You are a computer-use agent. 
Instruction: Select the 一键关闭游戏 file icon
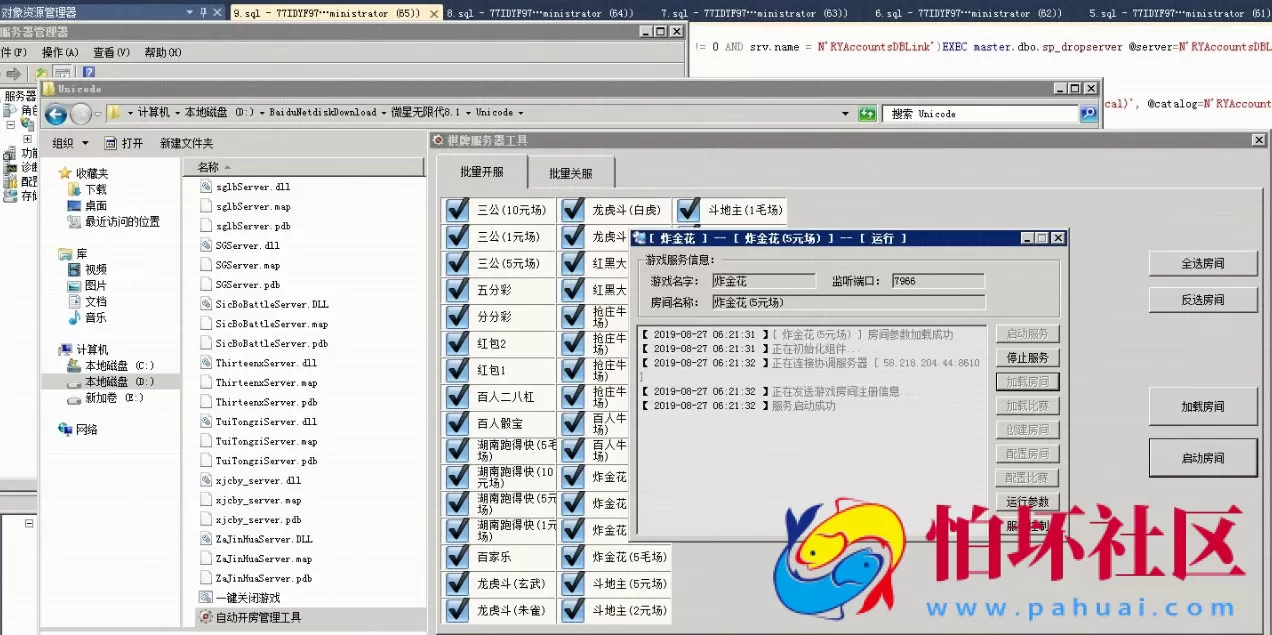(x=206, y=598)
